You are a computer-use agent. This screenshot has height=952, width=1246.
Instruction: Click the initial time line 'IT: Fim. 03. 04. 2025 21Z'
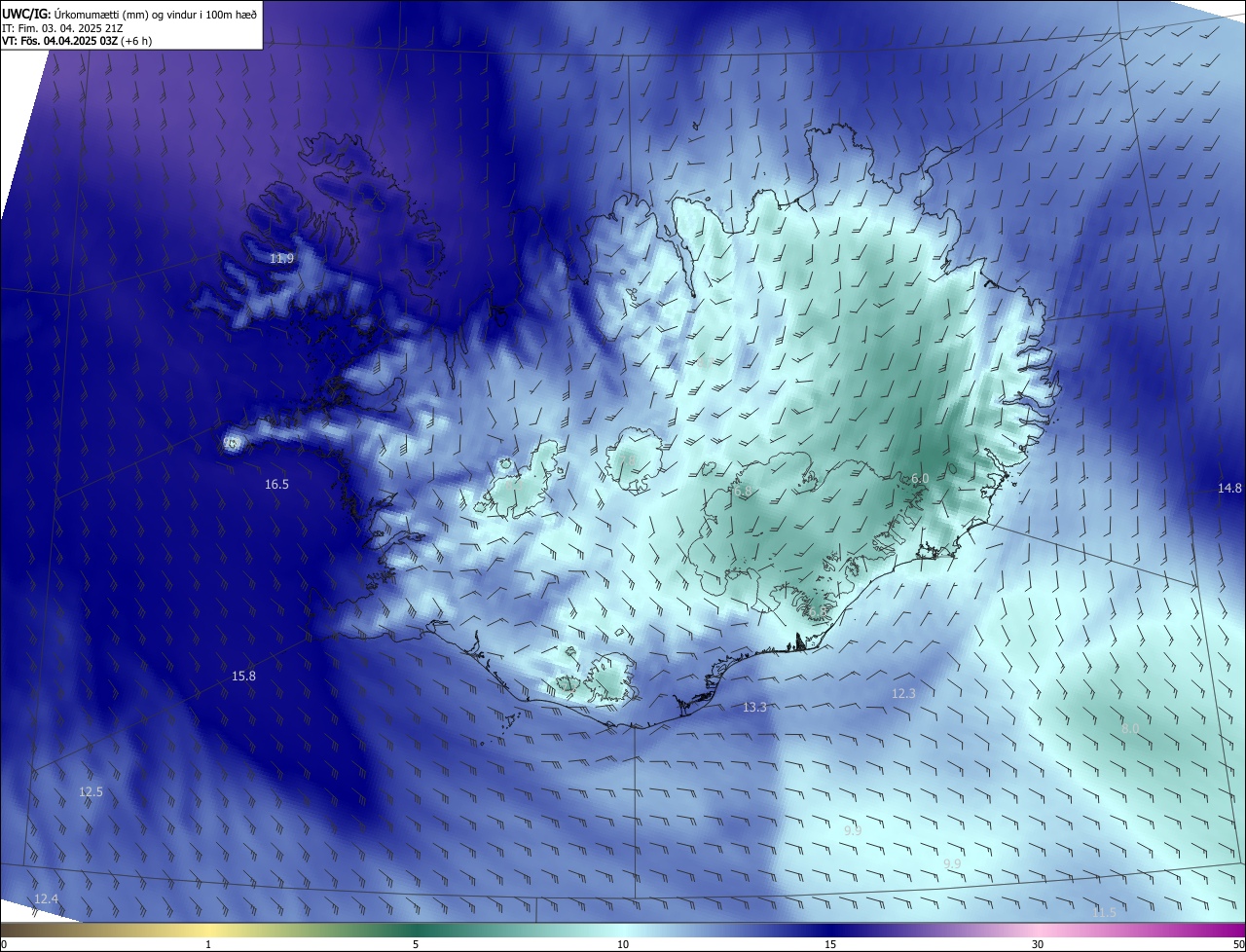(x=62, y=28)
